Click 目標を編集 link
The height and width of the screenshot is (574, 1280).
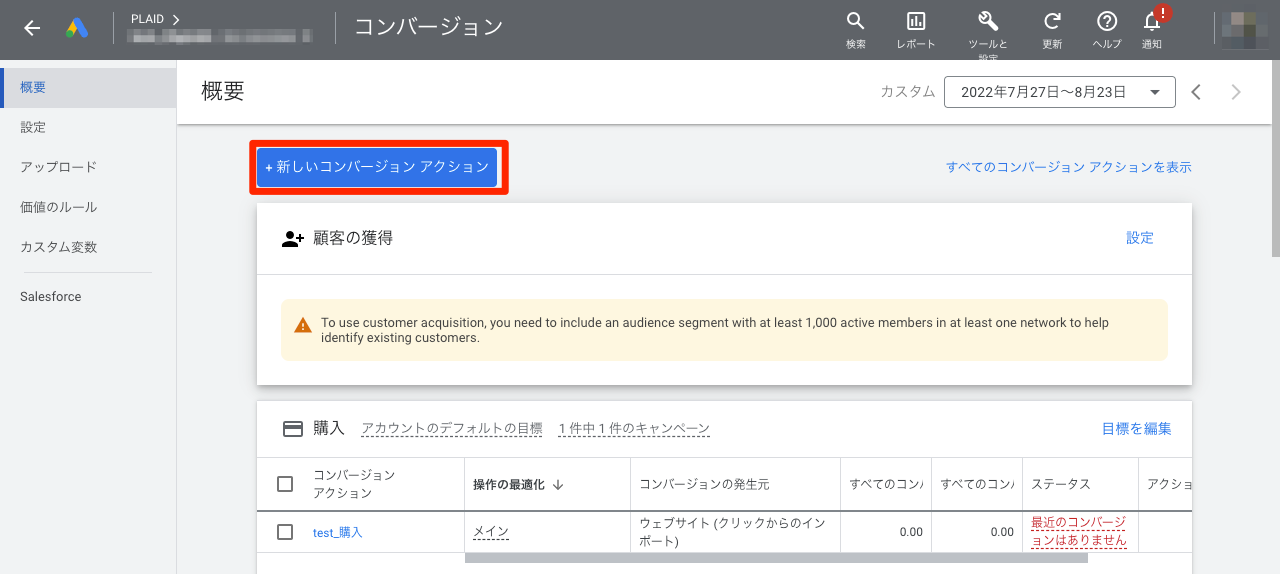[1137, 428]
